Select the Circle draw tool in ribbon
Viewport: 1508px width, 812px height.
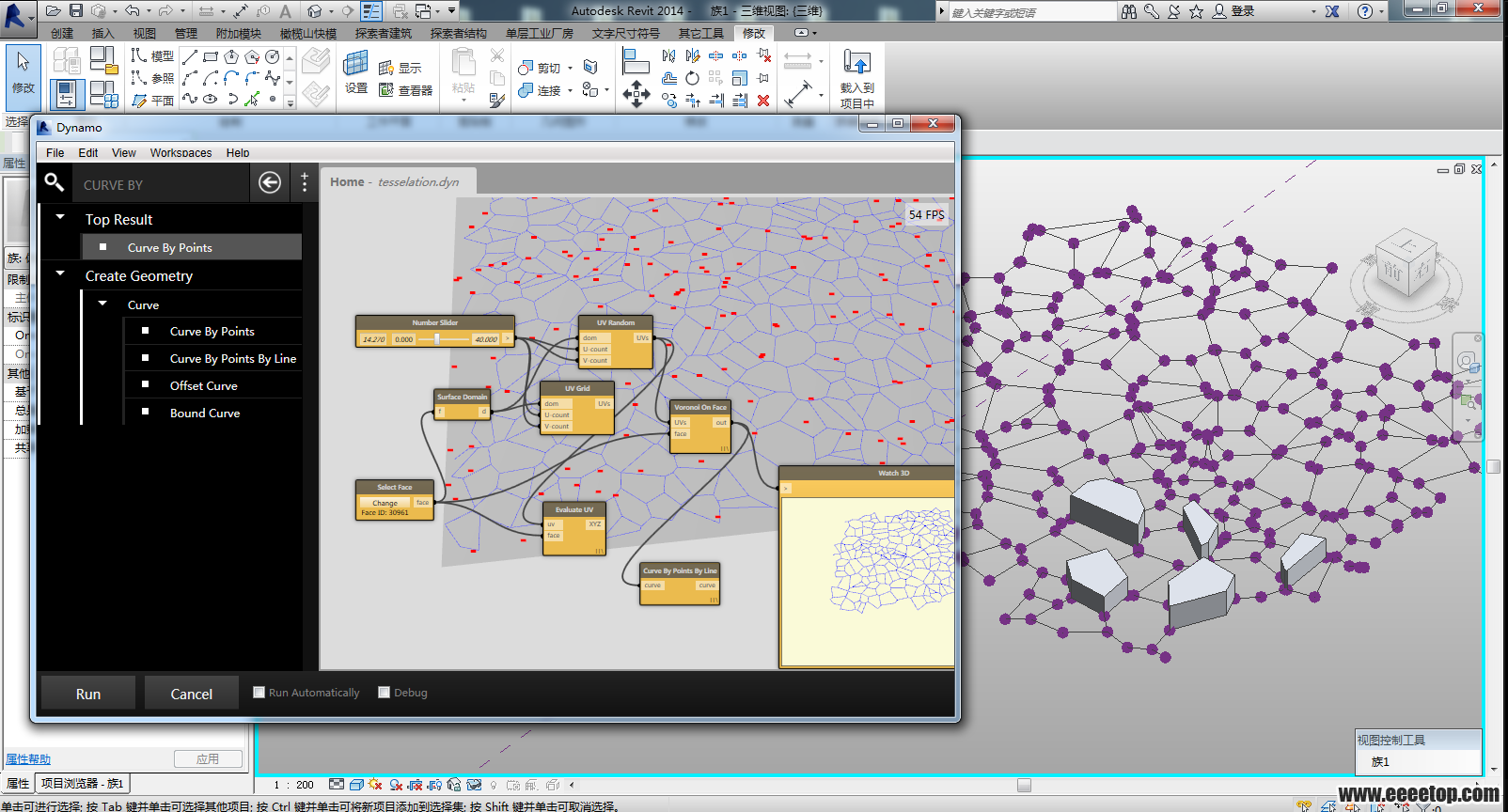click(x=273, y=57)
